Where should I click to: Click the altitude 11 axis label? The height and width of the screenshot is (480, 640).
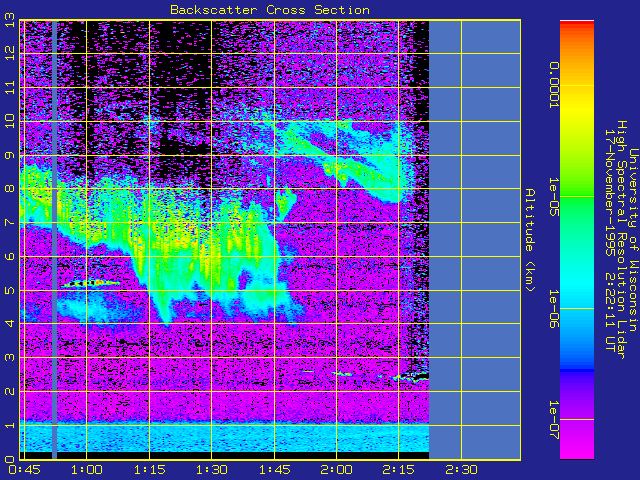pos(9,87)
